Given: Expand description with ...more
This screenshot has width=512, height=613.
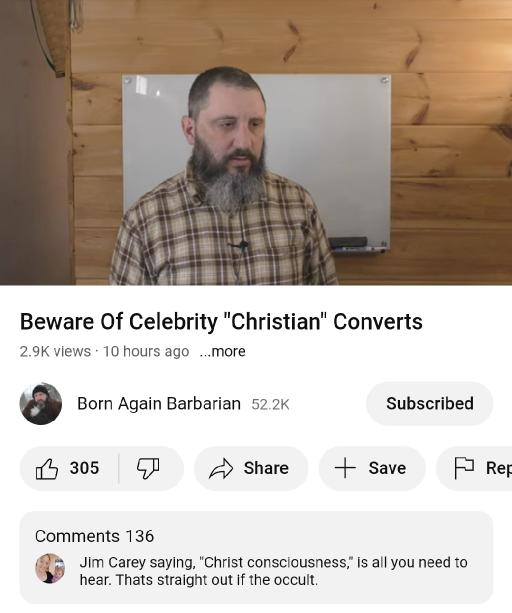Looking at the screenshot, I should [222, 351].
